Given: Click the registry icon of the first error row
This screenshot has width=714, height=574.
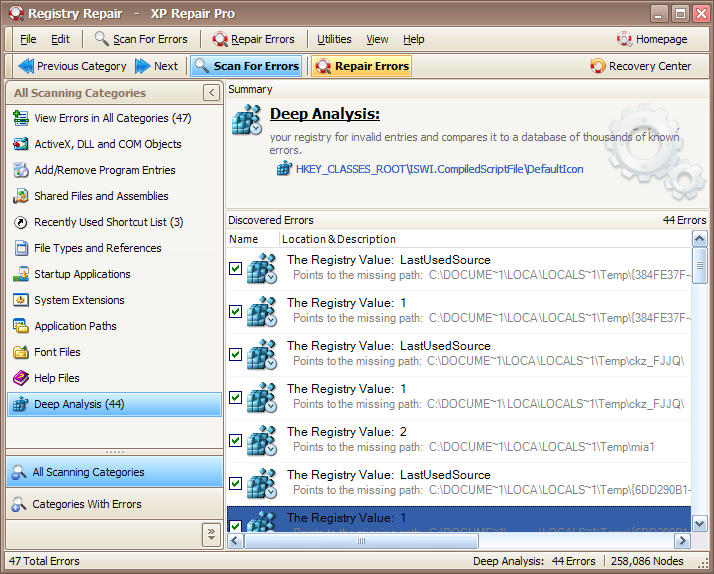Looking at the screenshot, I should click(x=262, y=269).
